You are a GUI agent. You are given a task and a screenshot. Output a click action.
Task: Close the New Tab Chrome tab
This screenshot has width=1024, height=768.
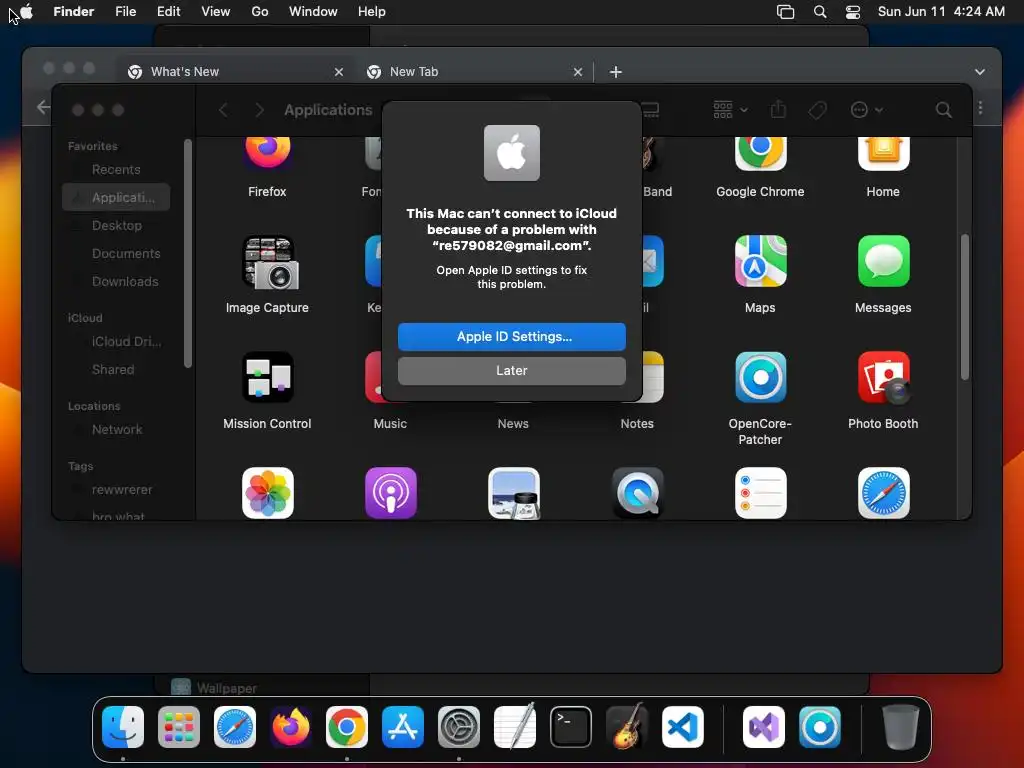coord(577,72)
